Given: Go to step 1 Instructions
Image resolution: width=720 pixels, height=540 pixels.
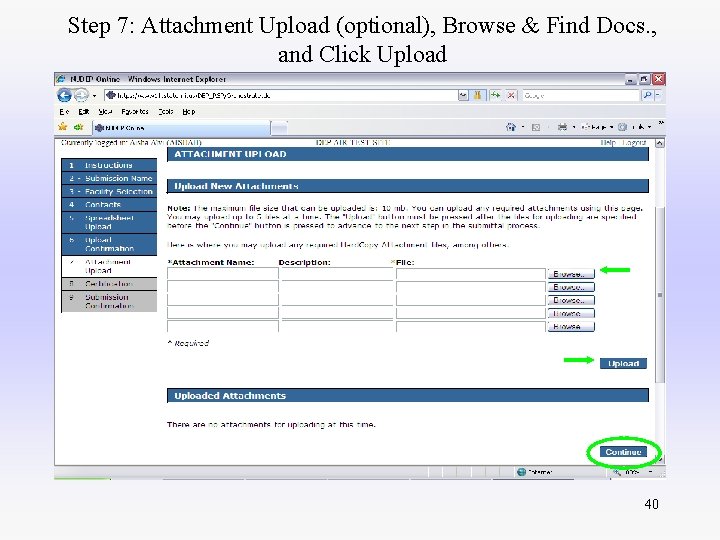Looking at the screenshot, I should coord(109,165).
